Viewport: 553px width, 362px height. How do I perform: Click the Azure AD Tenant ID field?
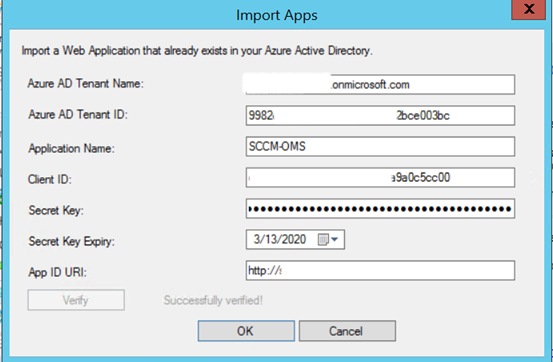click(380, 115)
